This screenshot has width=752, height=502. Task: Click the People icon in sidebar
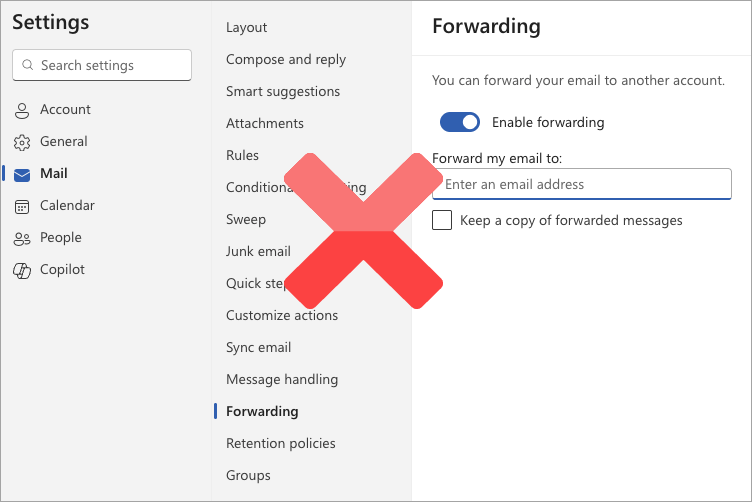pos(22,238)
